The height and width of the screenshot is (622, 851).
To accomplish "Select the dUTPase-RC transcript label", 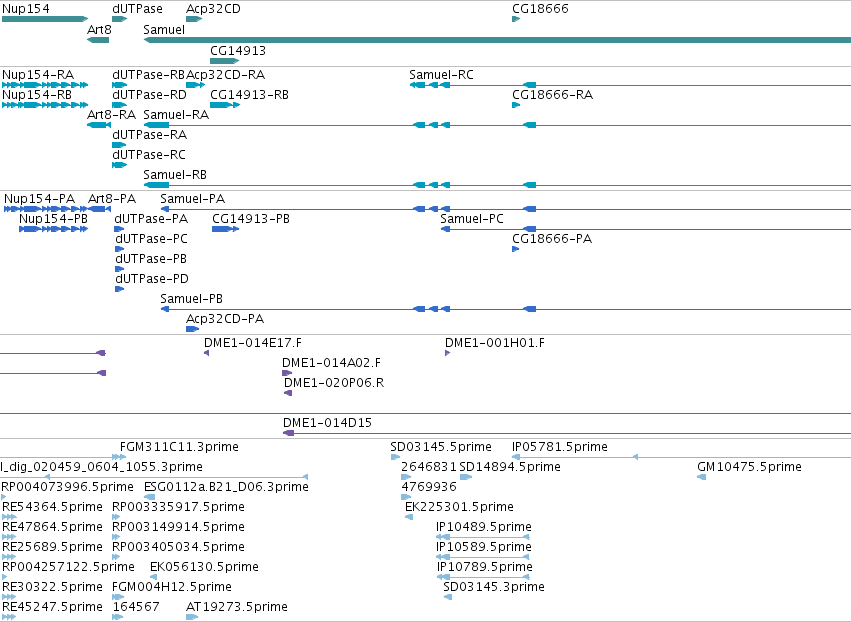I will pyautogui.click(x=149, y=155).
